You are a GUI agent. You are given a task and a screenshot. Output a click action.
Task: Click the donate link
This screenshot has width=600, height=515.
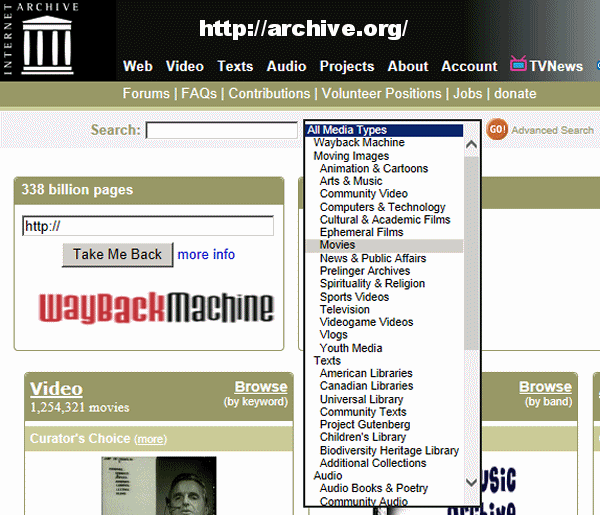515,93
